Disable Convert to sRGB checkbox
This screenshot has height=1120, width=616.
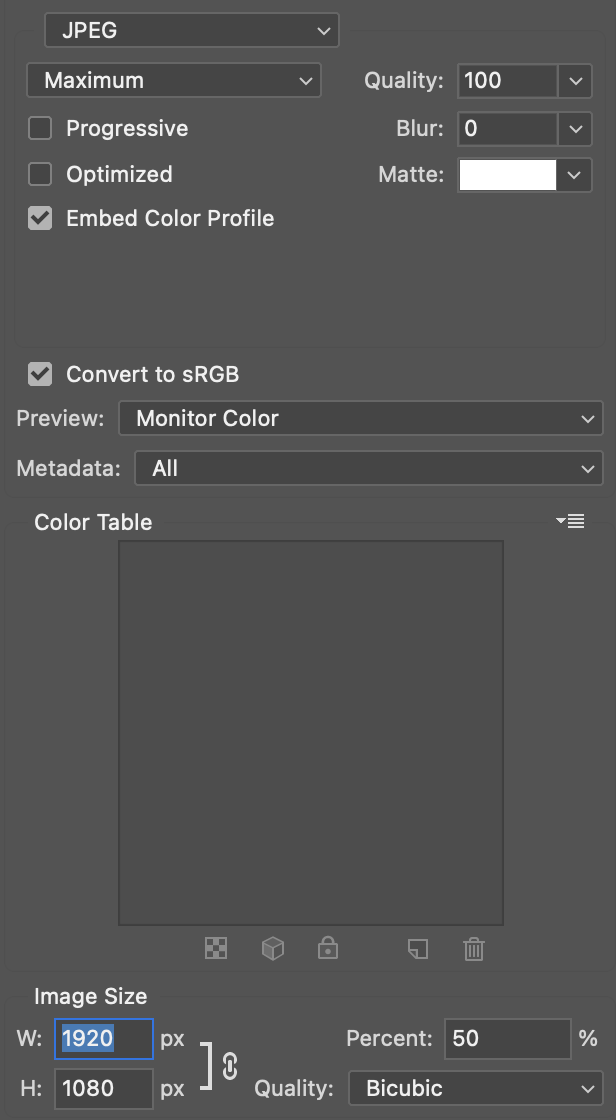pyautogui.click(x=40, y=374)
